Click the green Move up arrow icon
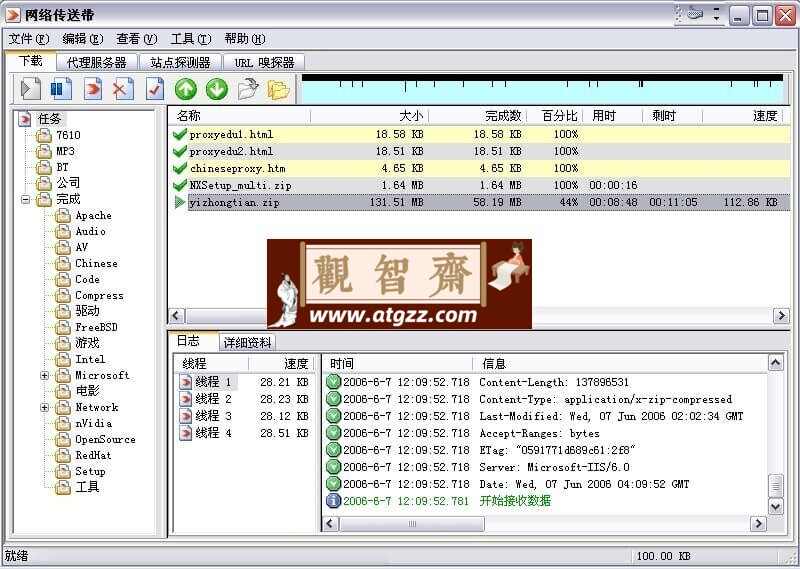This screenshot has height=569, width=800. pyautogui.click(x=186, y=89)
